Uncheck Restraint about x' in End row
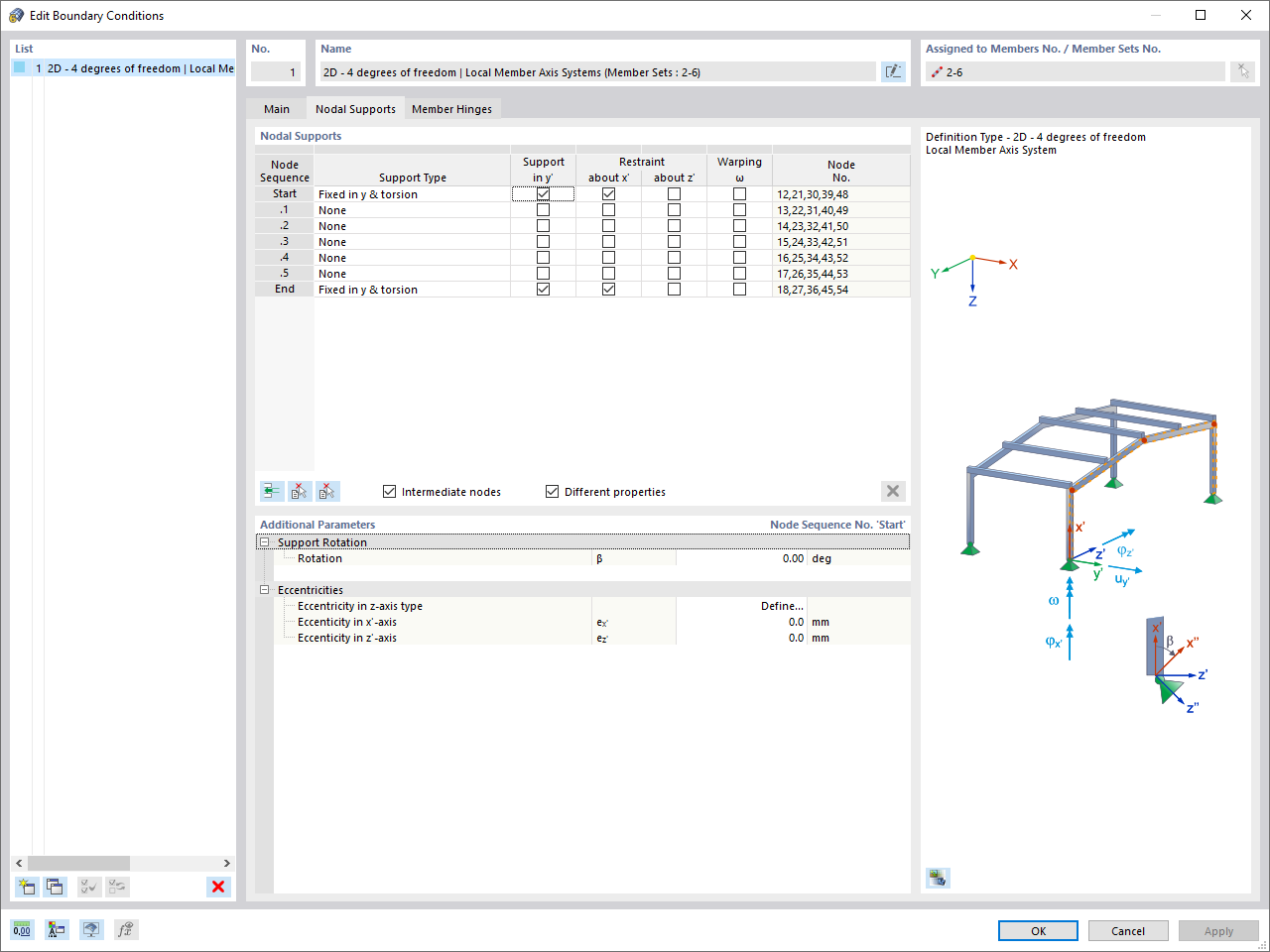 tap(608, 290)
